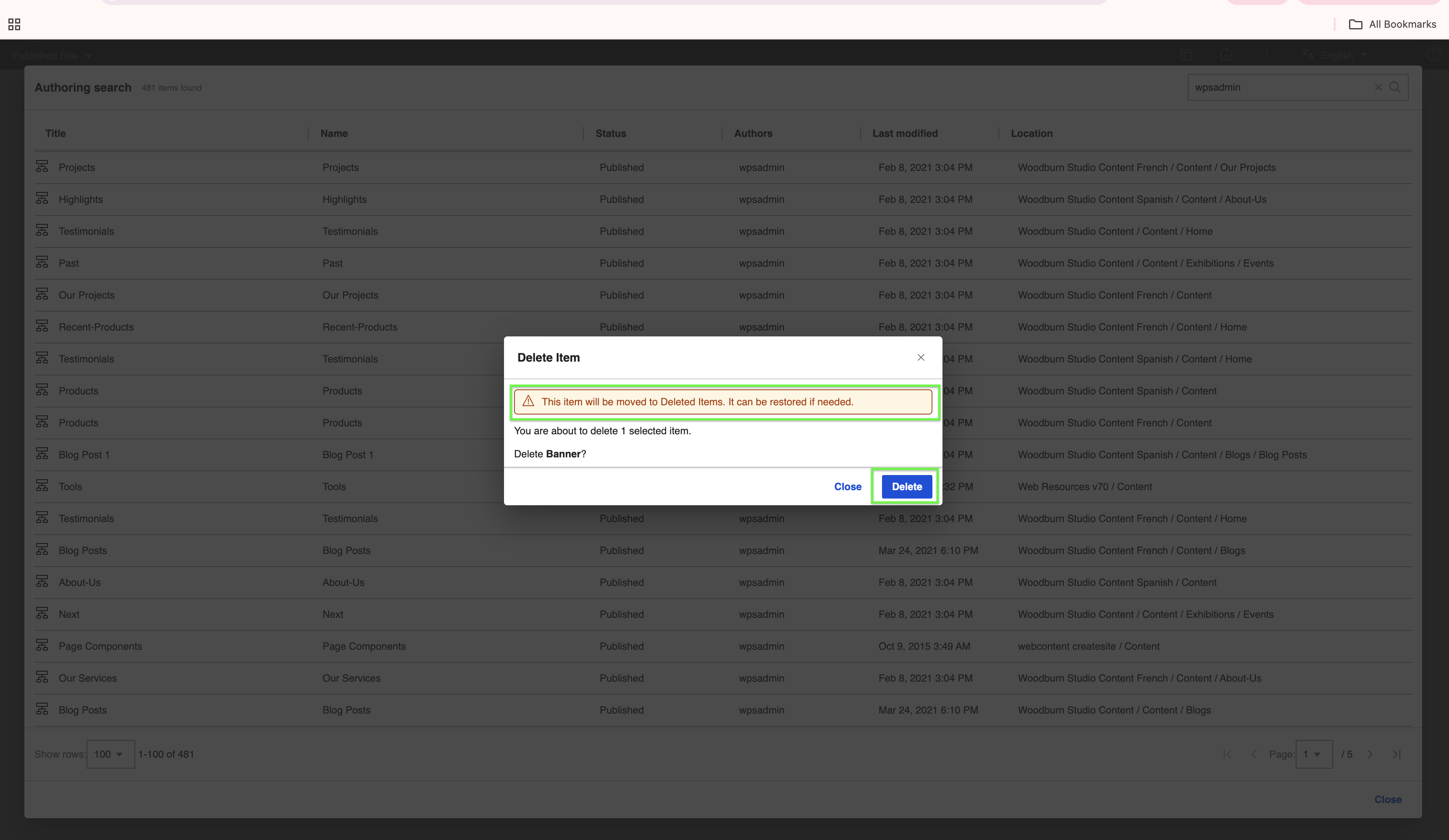1449x840 pixels.
Task: Sort by the Last modified column header
Action: 905,134
